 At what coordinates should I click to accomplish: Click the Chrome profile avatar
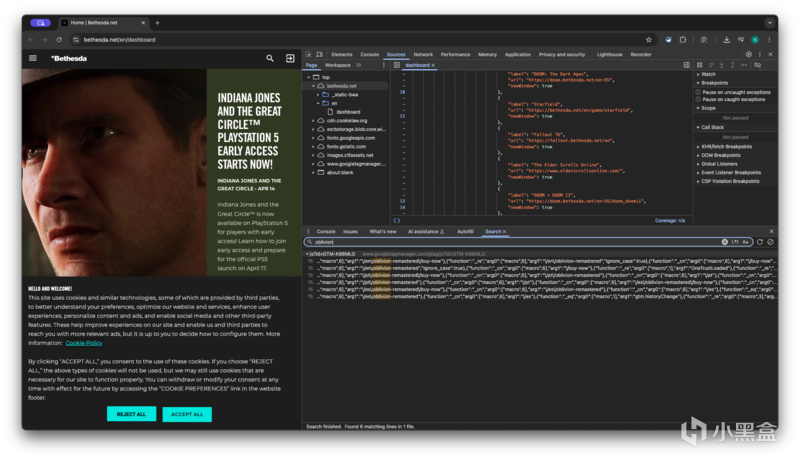(755, 40)
